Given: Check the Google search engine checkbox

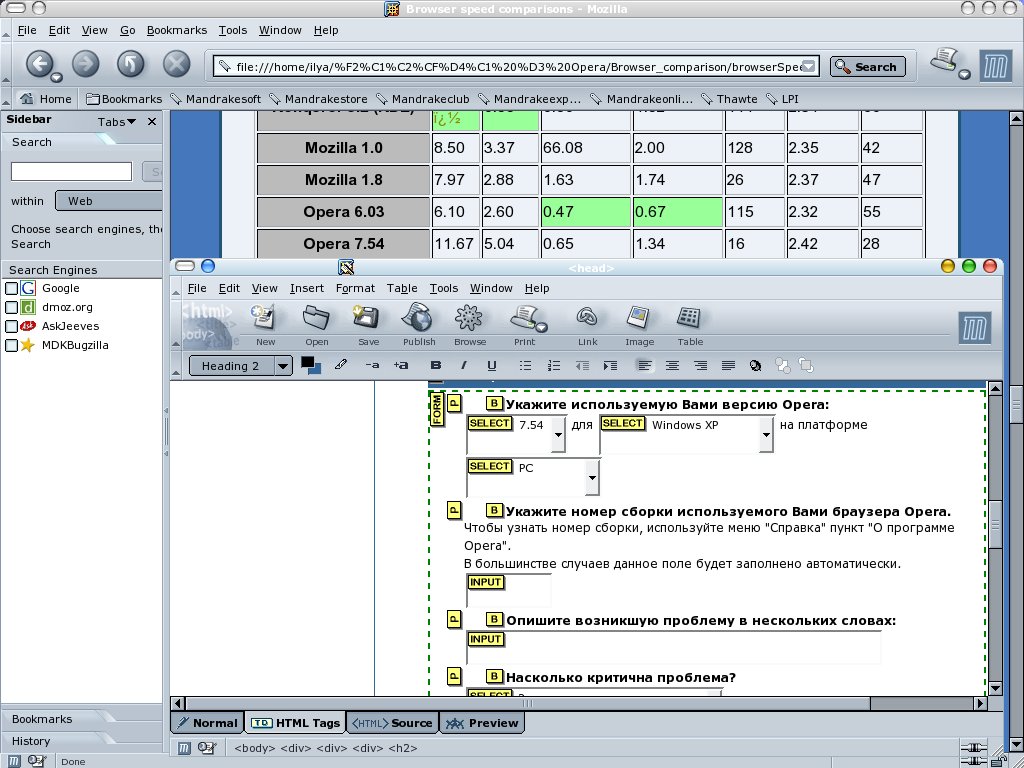Looking at the screenshot, I should 12,289.
